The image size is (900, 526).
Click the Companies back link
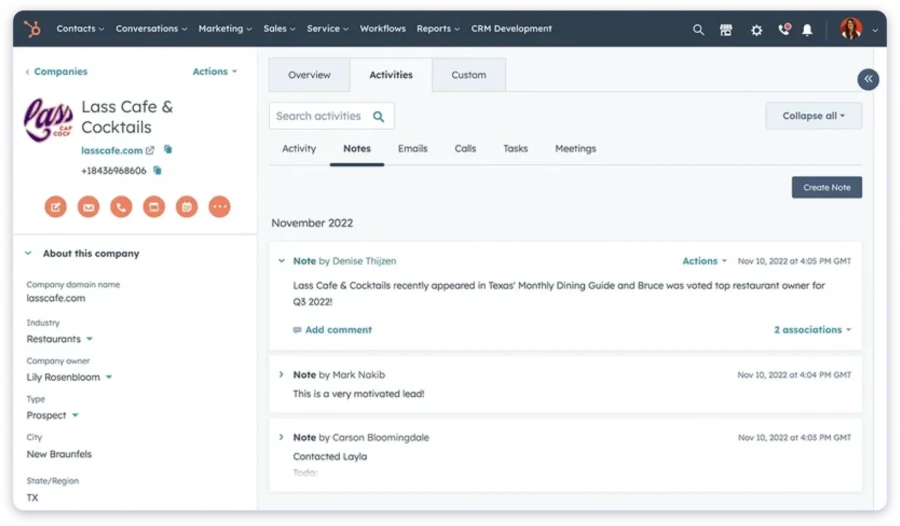pyautogui.click(x=60, y=72)
